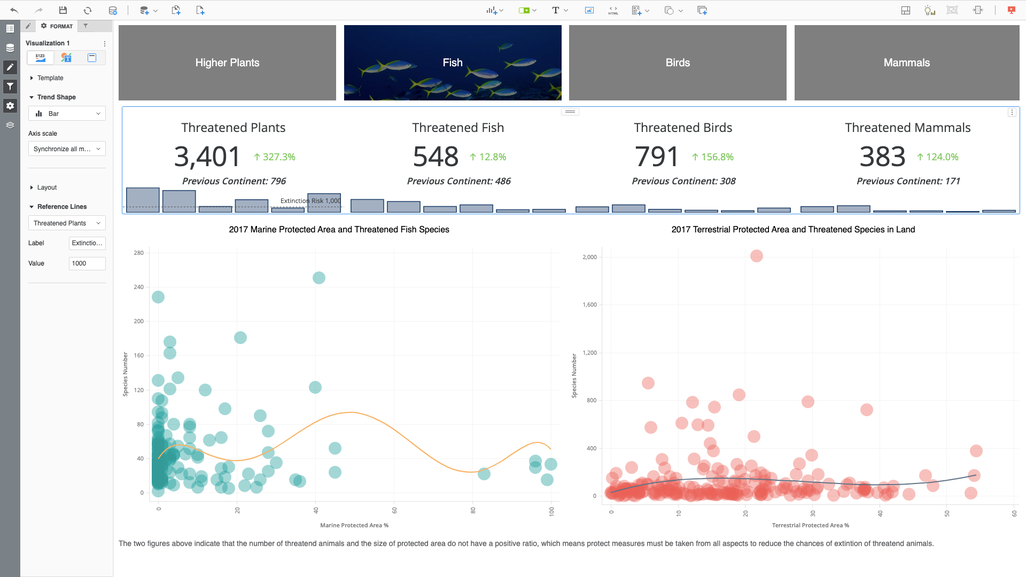Open the Datasets panel in the left sidebar
Viewport: 1026px width, 577px height.
pyautogui.click(x=10, y=48)
